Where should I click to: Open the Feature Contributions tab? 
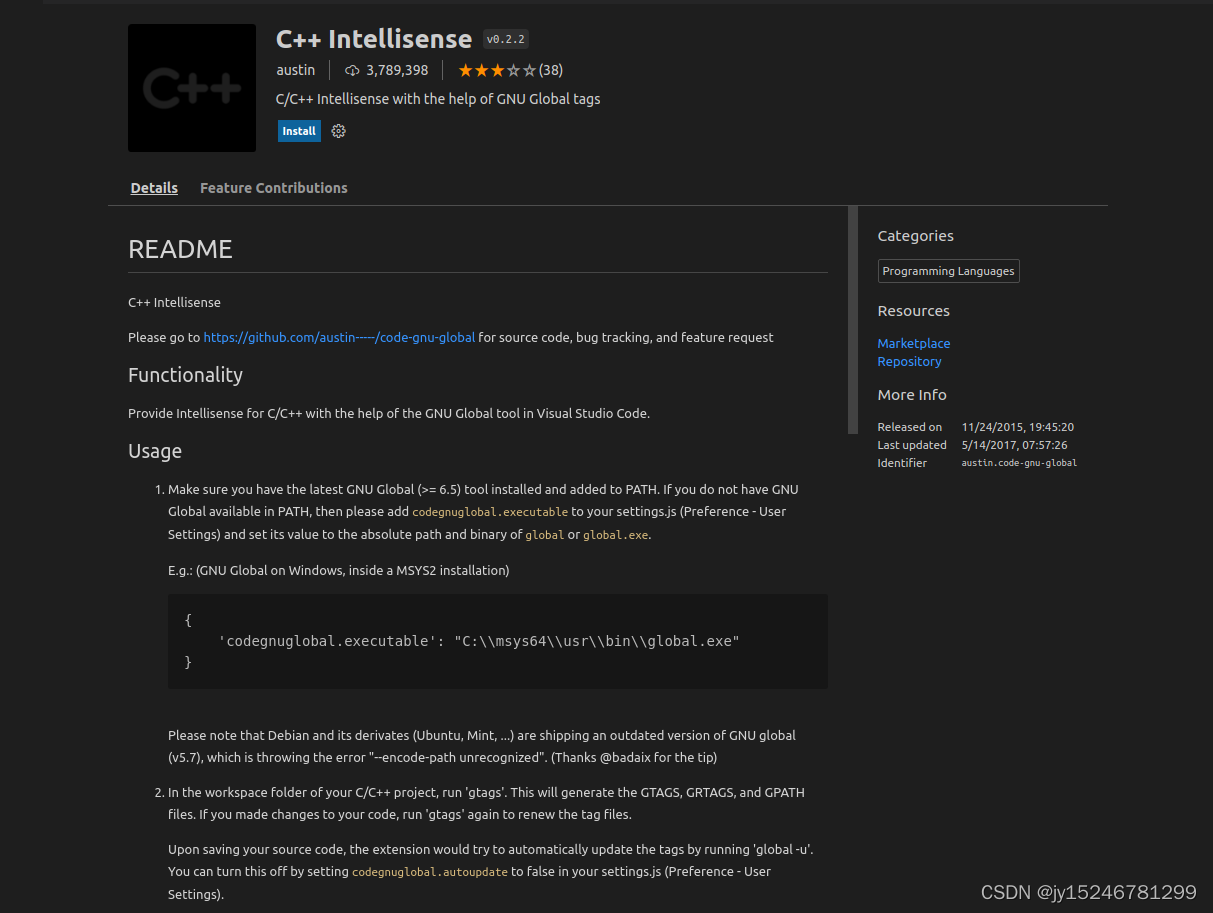coord(274,188)
